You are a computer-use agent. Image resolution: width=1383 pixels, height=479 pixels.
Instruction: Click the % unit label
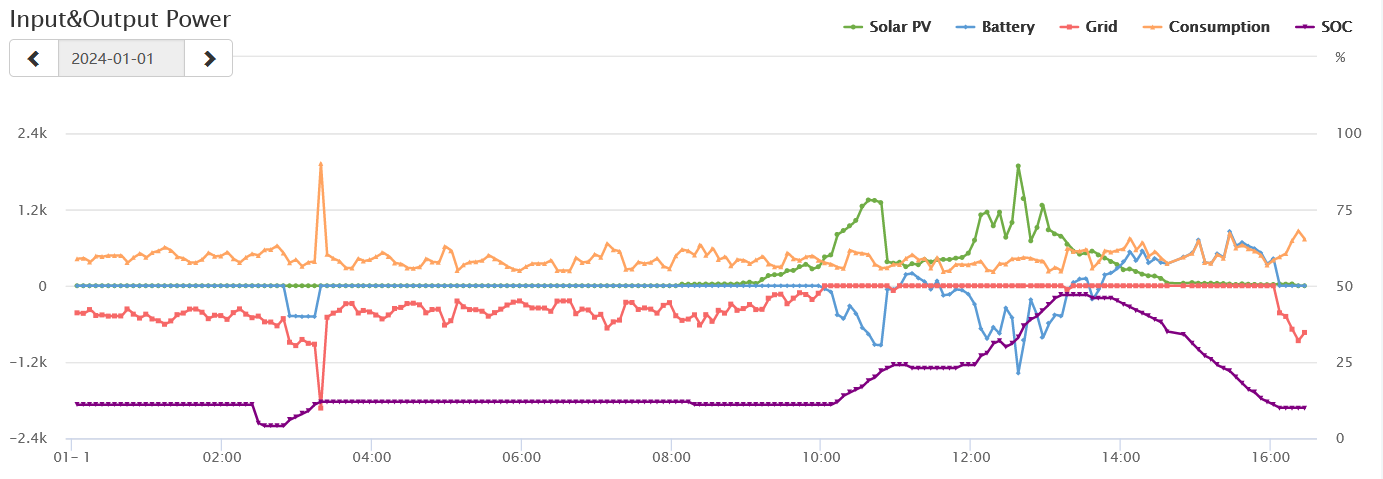(x=1340, y=57)
